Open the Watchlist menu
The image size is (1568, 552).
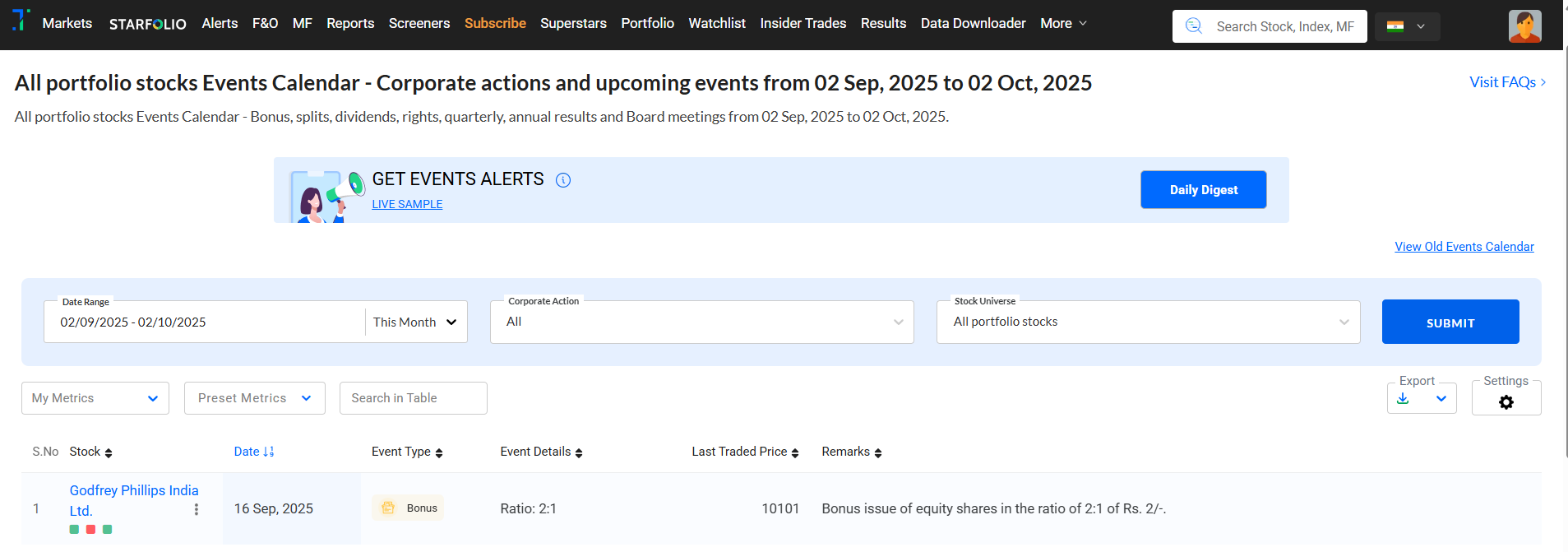click(717, 24)
